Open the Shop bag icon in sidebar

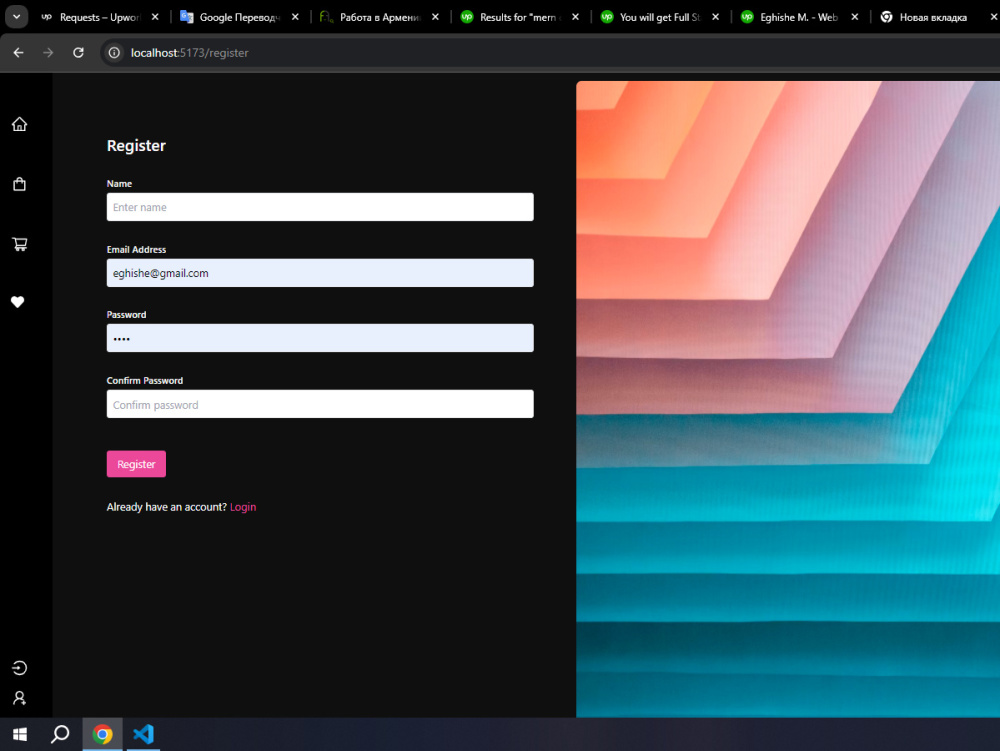coord(19,184)
